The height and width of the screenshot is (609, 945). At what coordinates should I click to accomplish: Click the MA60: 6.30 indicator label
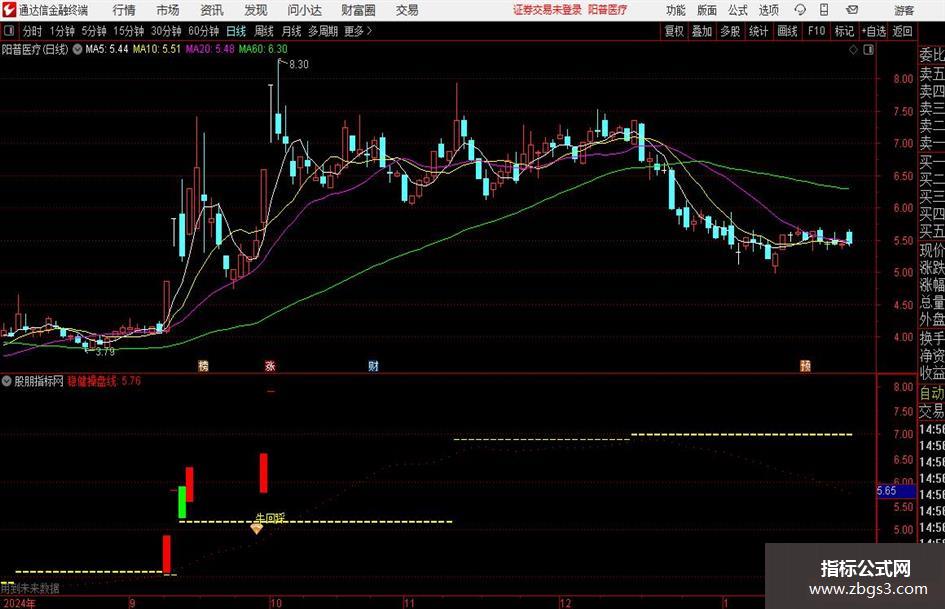pyautogui.click(x=263, y=49)
